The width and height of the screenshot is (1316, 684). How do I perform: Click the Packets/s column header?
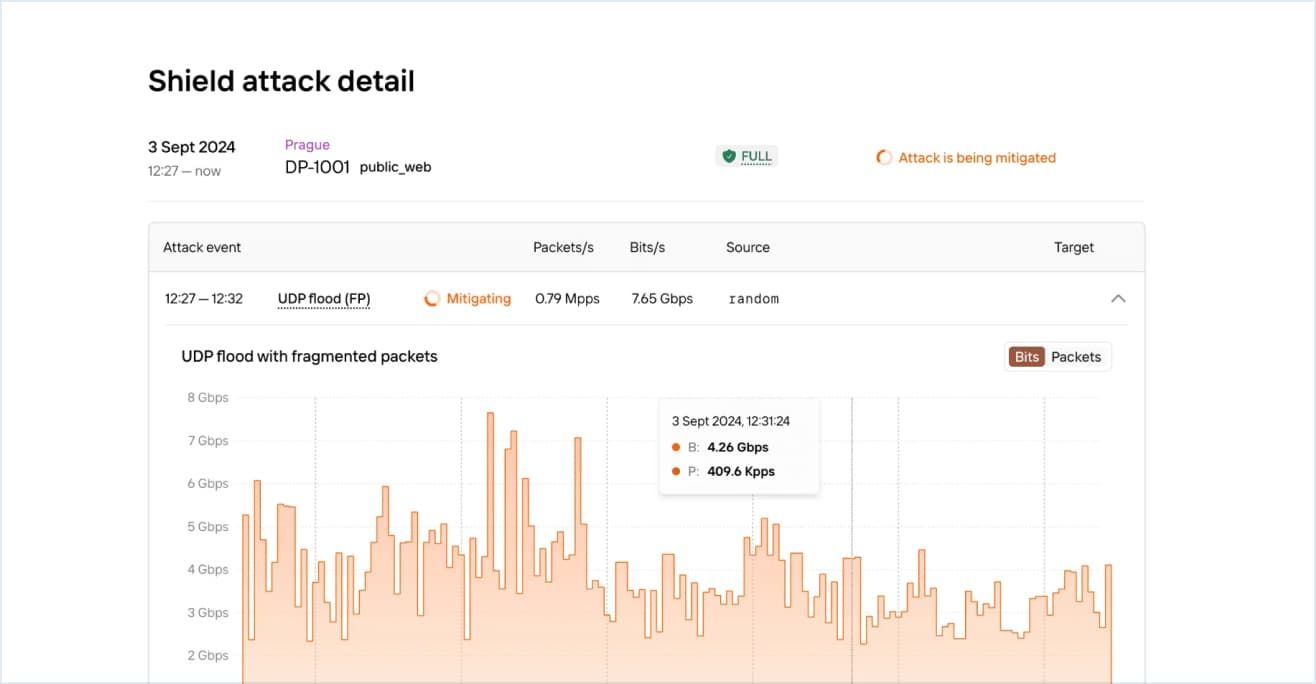coord(563,247)
